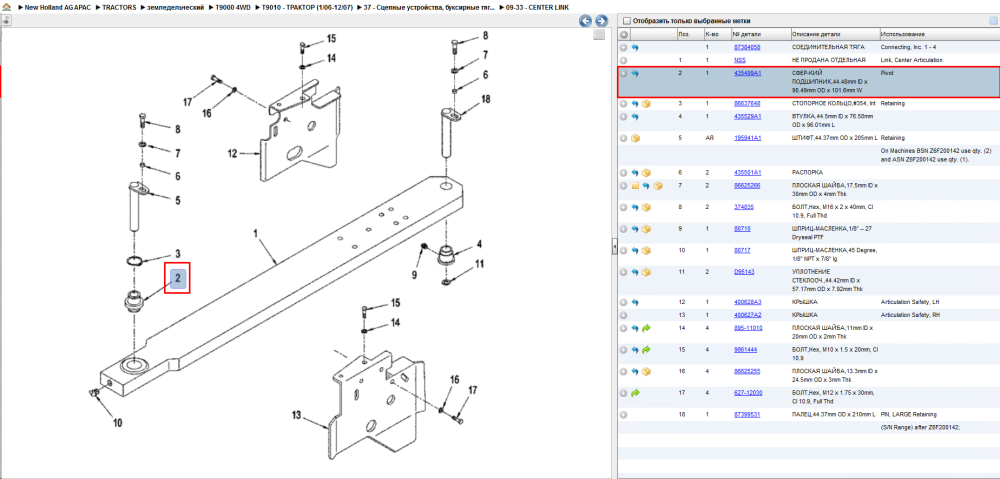
Task: Open T9000 4WD breadcrumb item
Action: 233,6
